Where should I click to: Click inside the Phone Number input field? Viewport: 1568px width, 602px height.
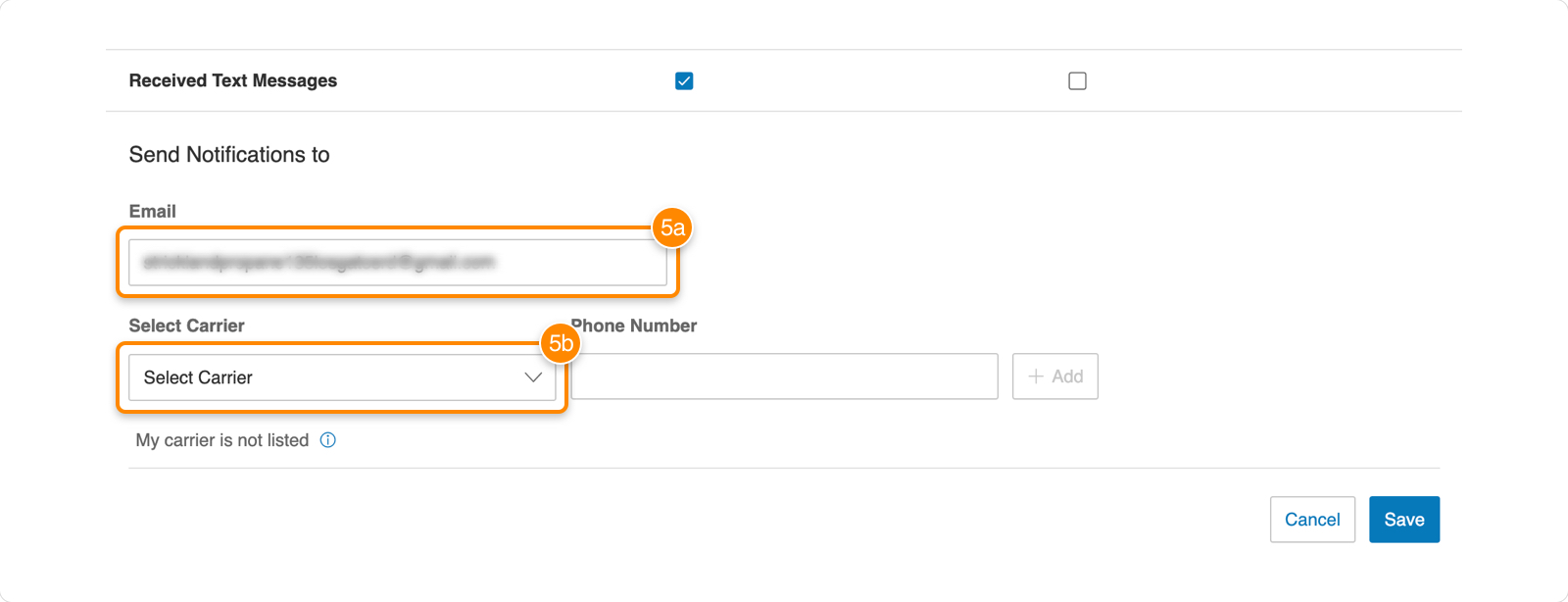(x=784, y=376)
